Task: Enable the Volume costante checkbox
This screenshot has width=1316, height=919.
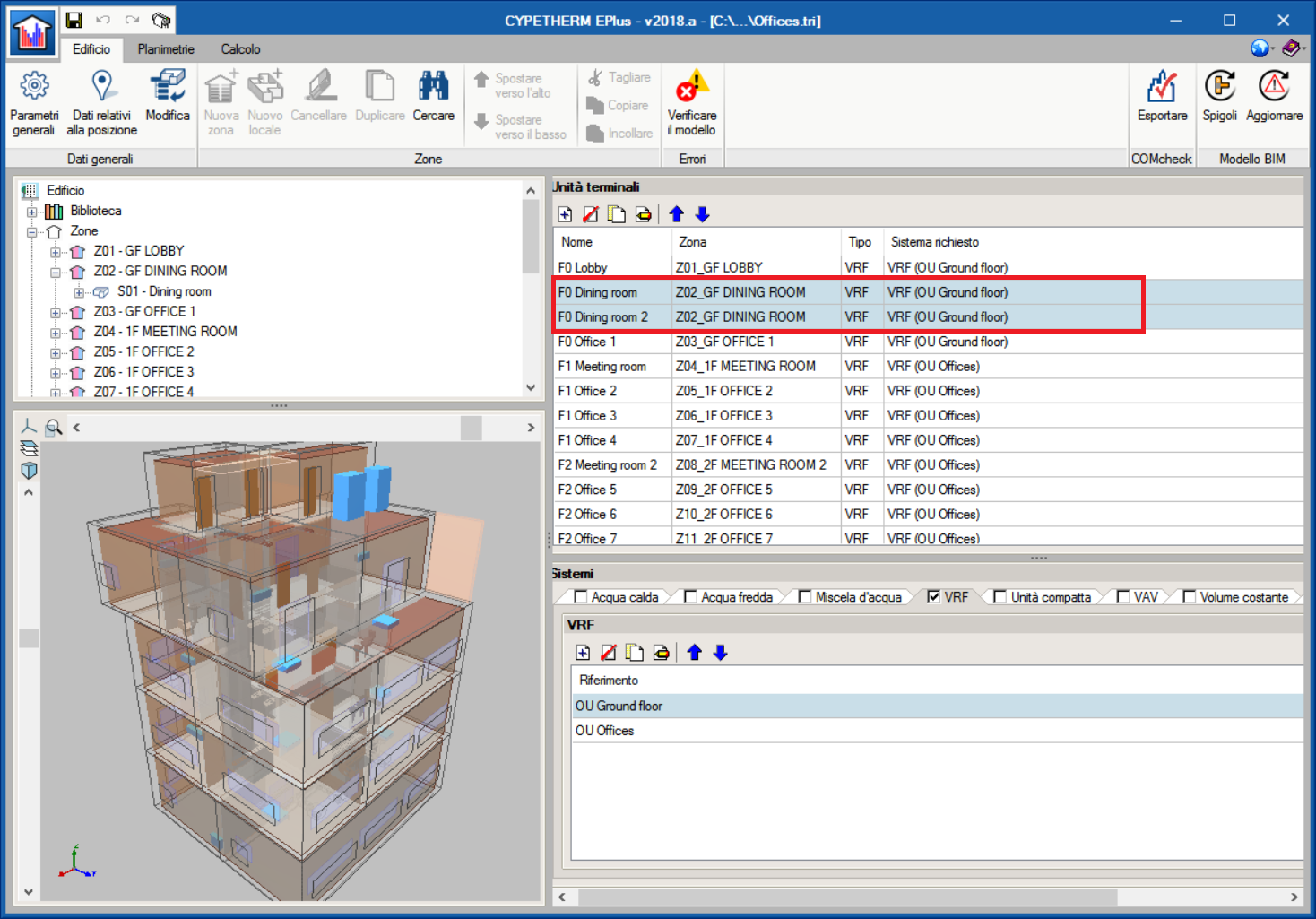Action: (x=1190, y=597)
